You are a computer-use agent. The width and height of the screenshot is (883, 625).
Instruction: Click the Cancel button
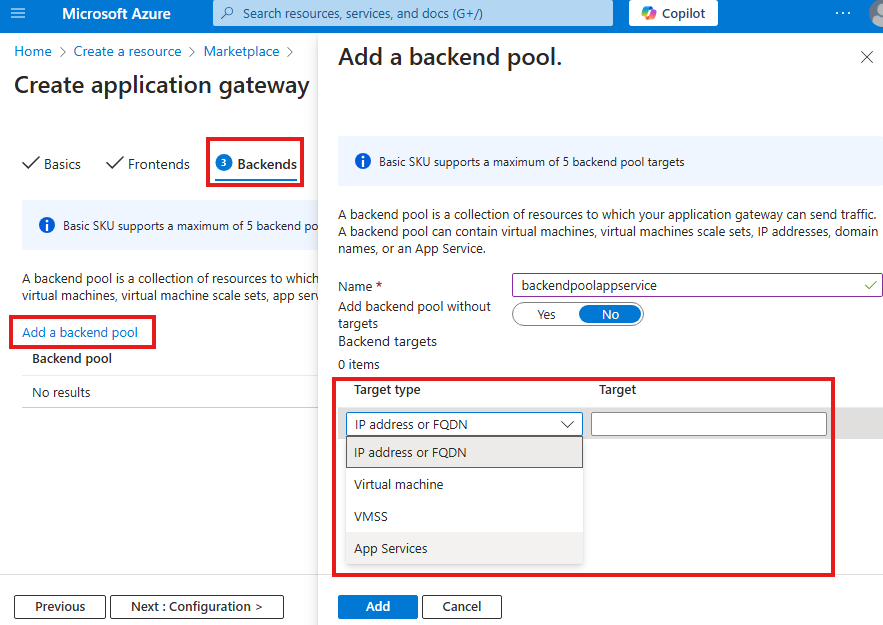tap(462, 606)
